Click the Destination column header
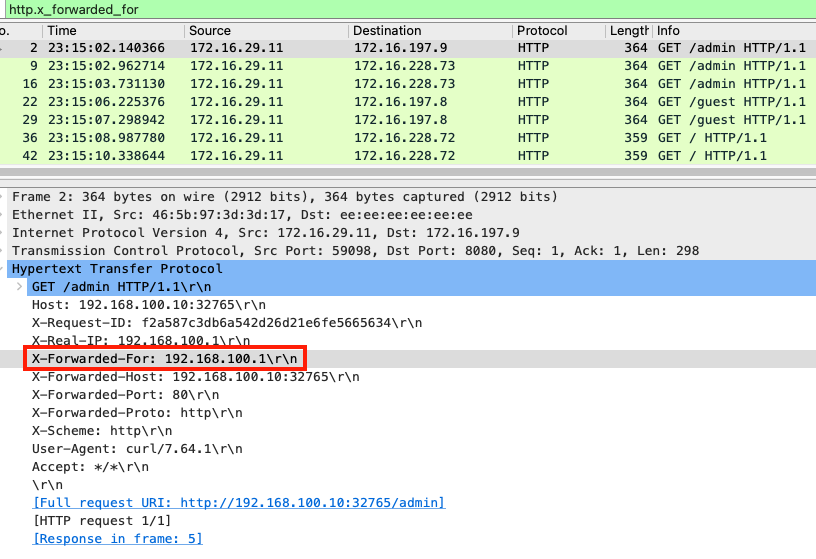This screenshot has width=816, height=559. click(430, 31)
